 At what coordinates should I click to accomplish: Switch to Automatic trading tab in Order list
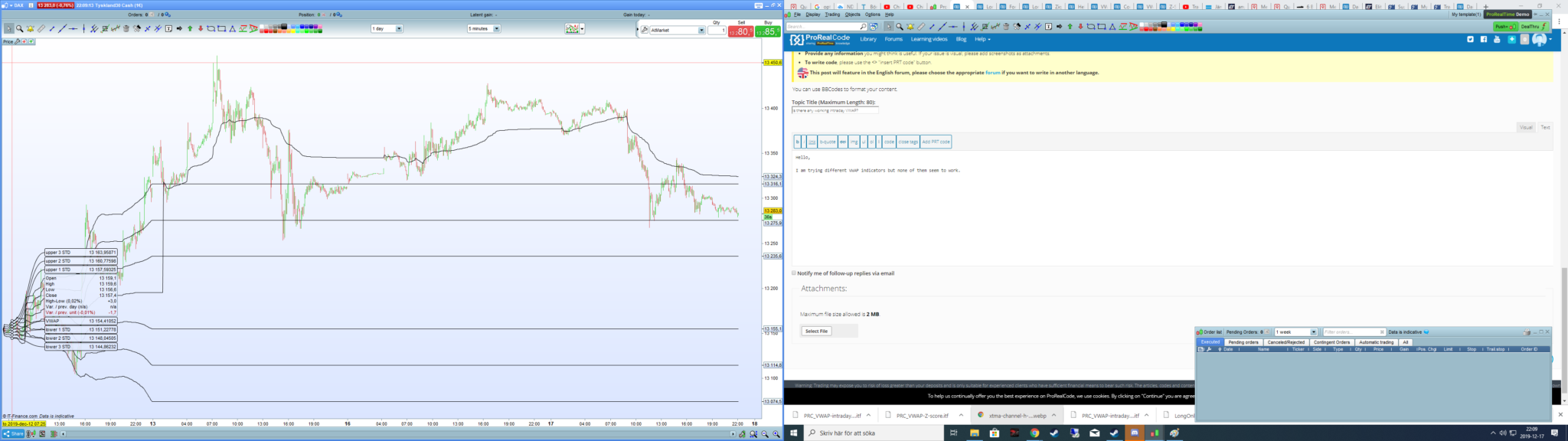(1377, 342)
